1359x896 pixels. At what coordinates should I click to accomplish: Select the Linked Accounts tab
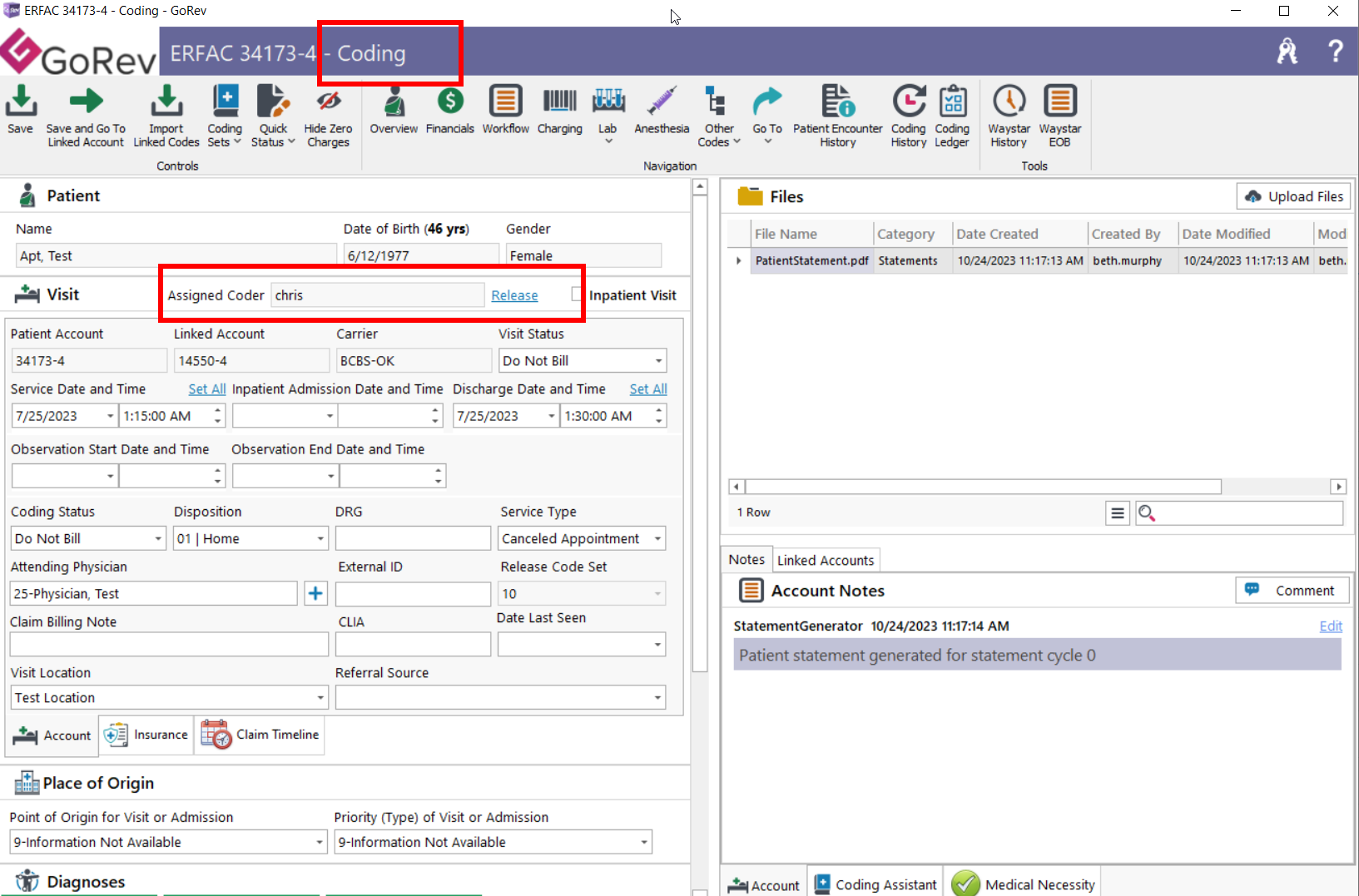point(826,560)
